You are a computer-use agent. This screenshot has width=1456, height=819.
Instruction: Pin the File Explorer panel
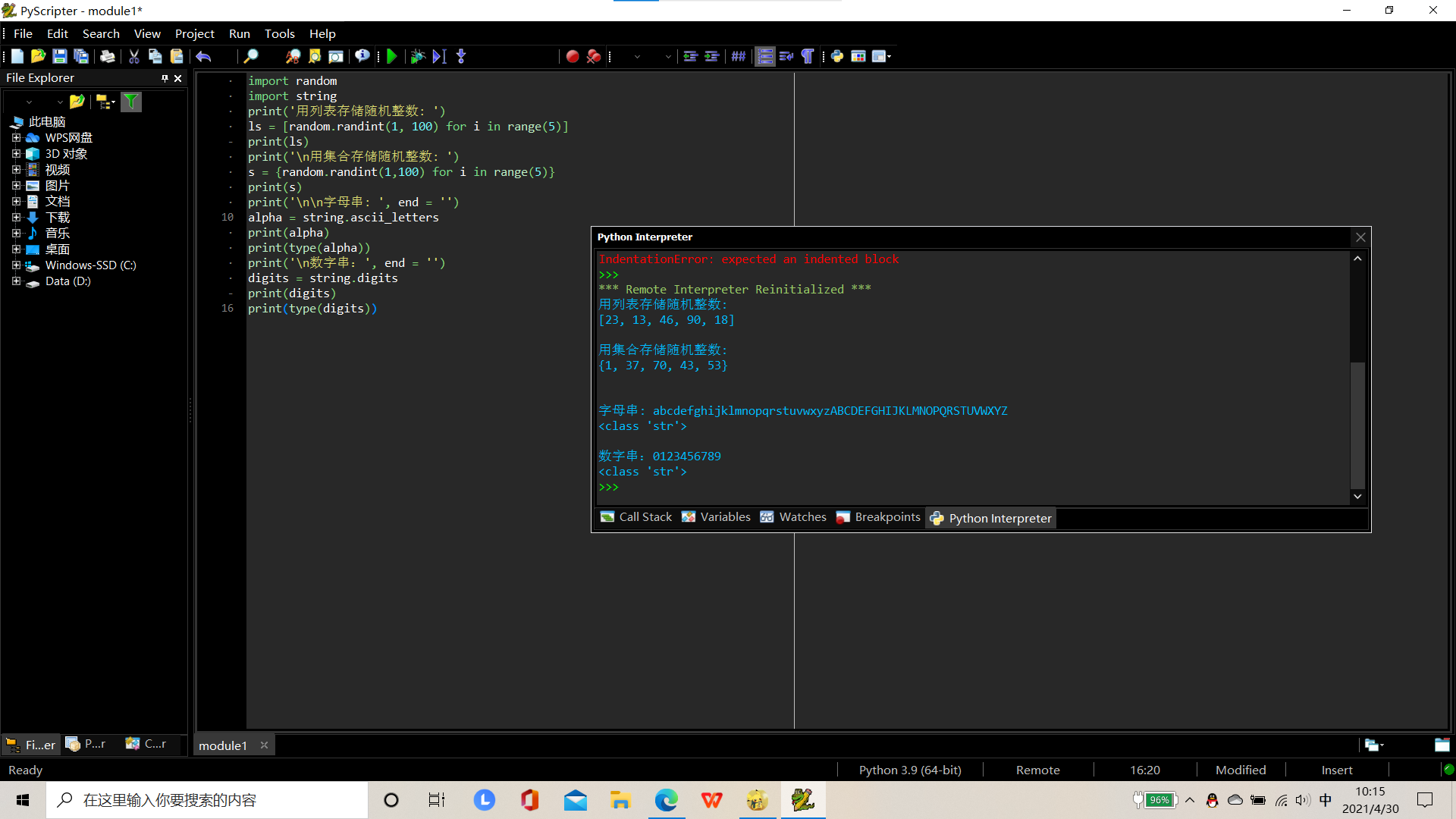pyautogui.click(x=165, y=78)
